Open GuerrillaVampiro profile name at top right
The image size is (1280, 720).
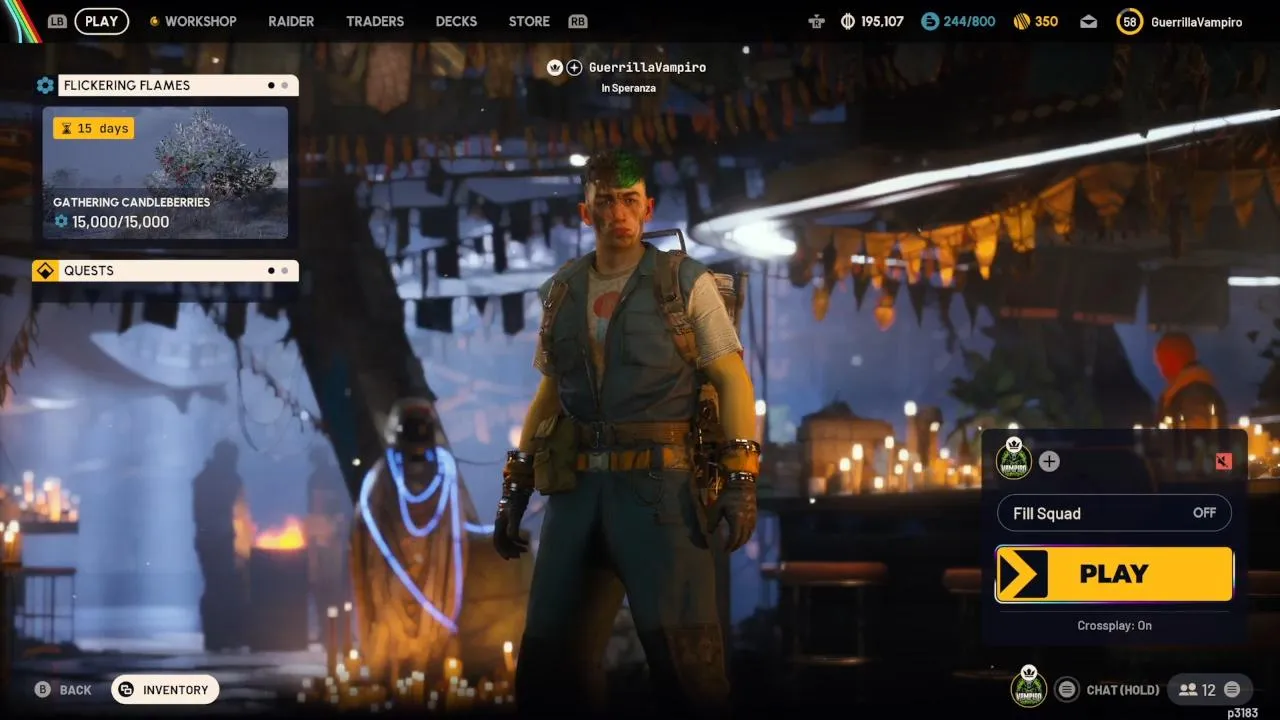(1196, 21)
